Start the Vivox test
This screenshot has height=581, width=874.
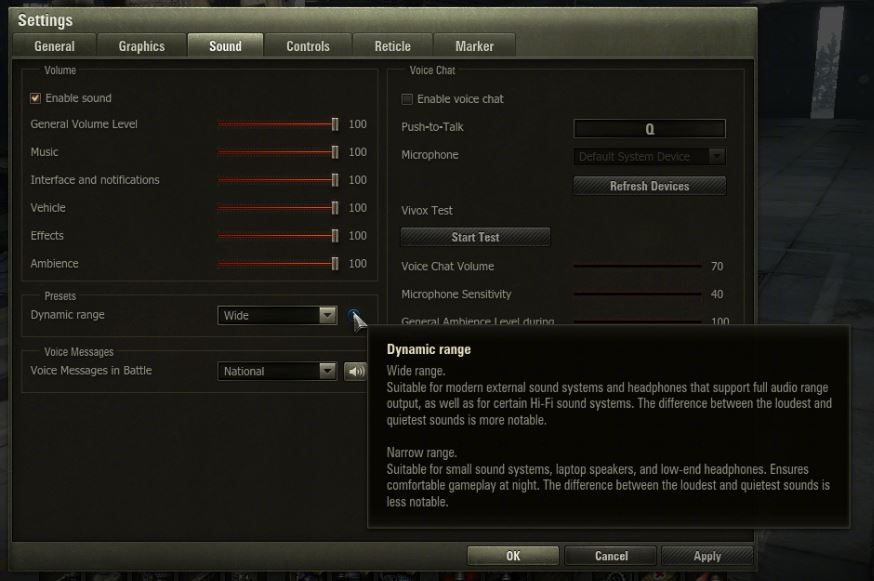tap(475, 237)
